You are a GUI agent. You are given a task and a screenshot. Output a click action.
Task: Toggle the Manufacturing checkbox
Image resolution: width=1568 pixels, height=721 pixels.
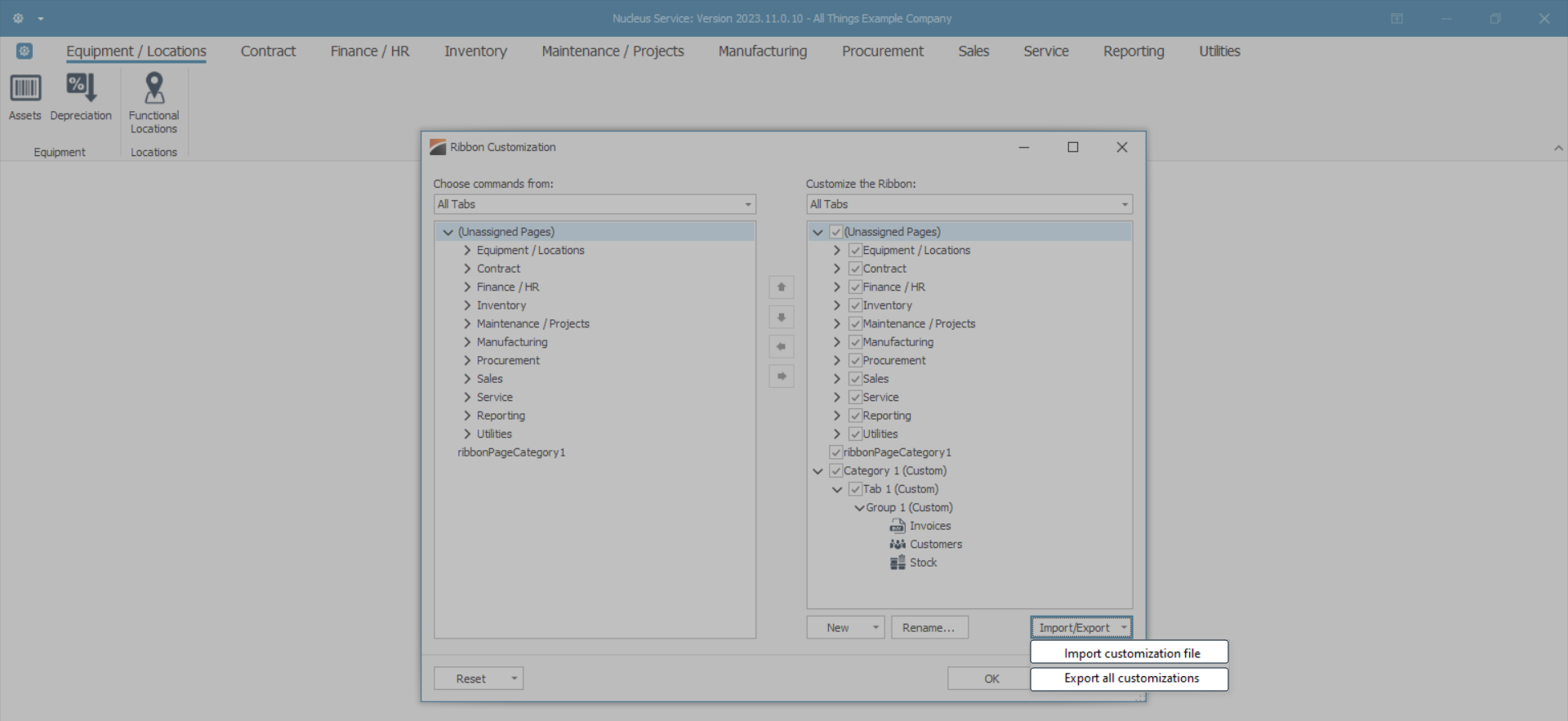click(x=855, y=342)
